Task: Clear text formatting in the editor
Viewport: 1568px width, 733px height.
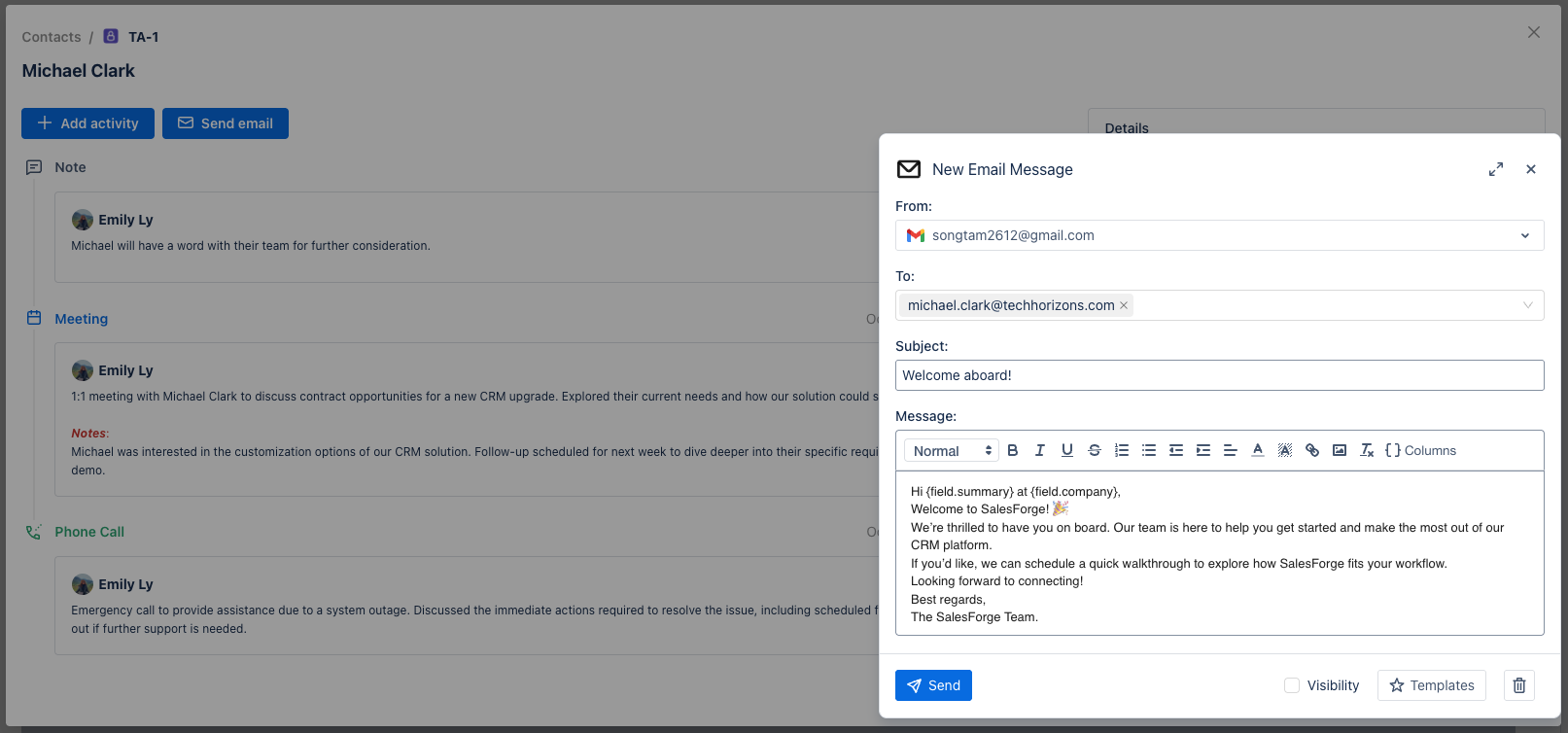Action: (x=1367, y=450)
